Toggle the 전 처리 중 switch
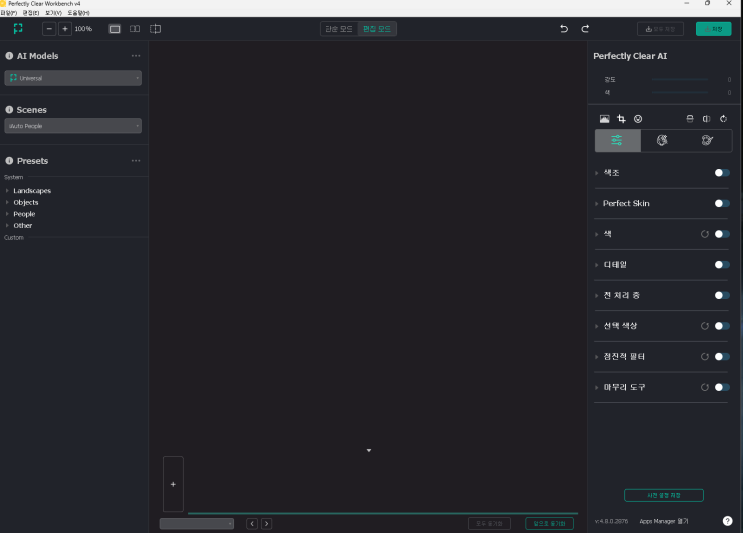This screenshot has height=533, width=743. pyautogui.click(x=722, y=296)
